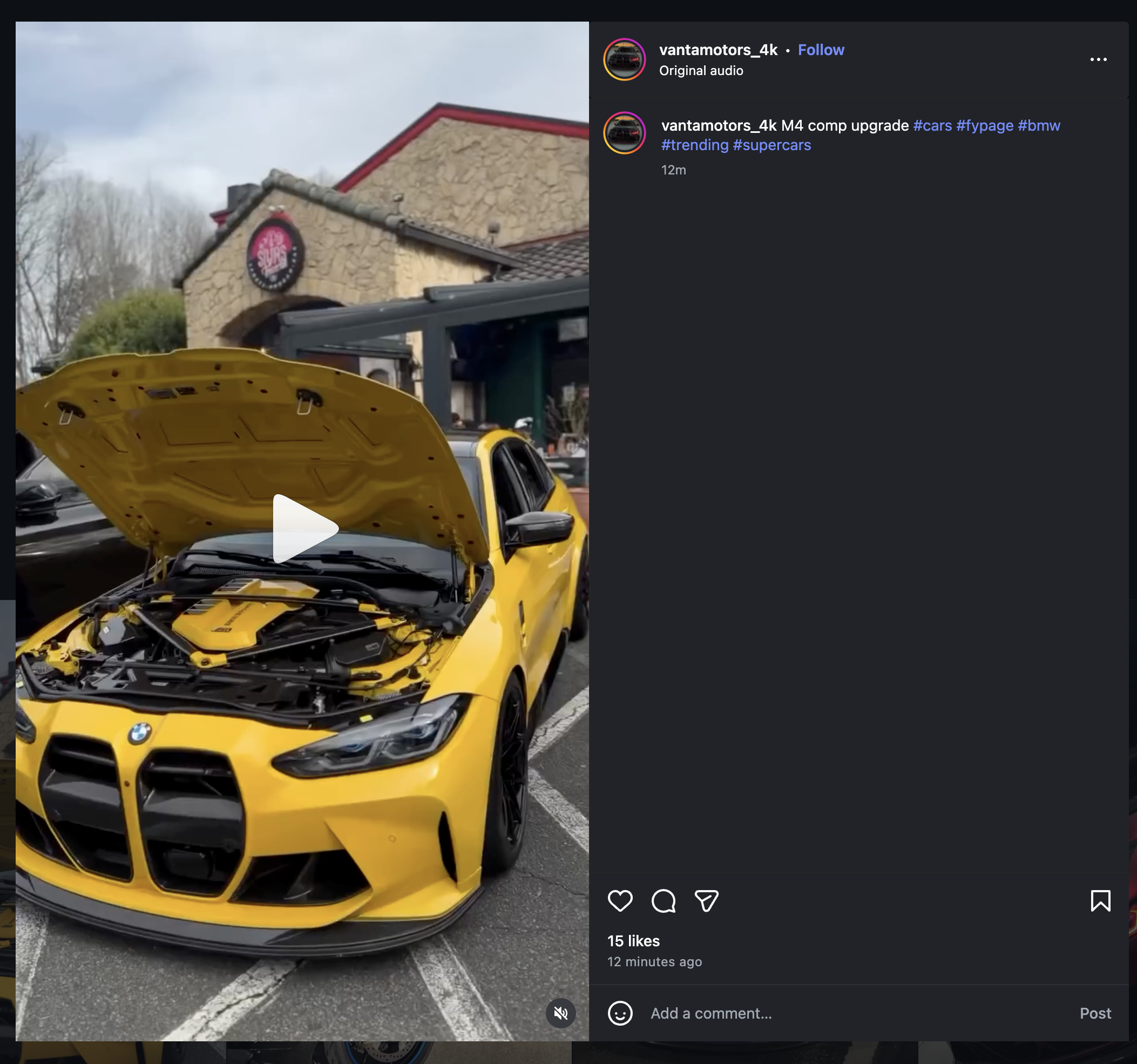Open emoji picker in comment box
The height and width of the screenshot is (1064, 1137).
click(620, 1013)
